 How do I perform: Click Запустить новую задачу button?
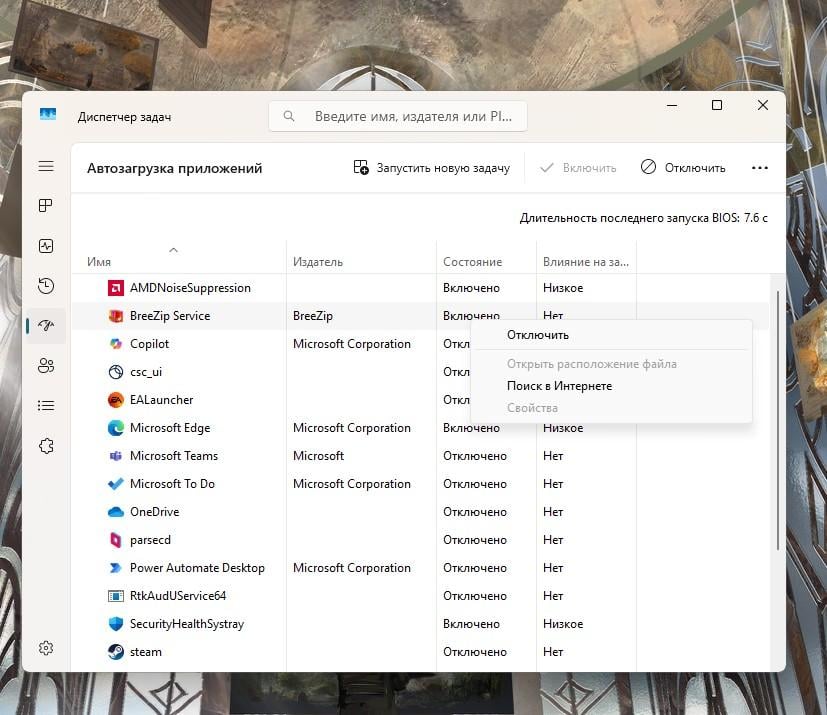point(431,168)
